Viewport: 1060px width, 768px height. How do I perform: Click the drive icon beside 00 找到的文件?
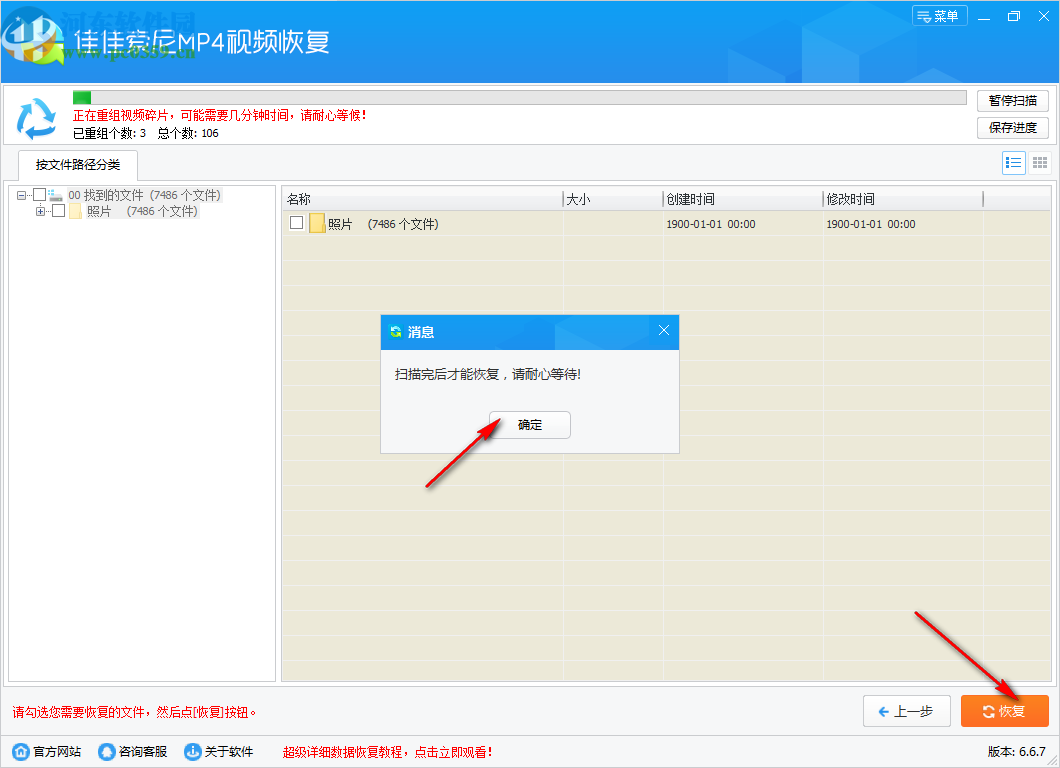pos(55,195)
